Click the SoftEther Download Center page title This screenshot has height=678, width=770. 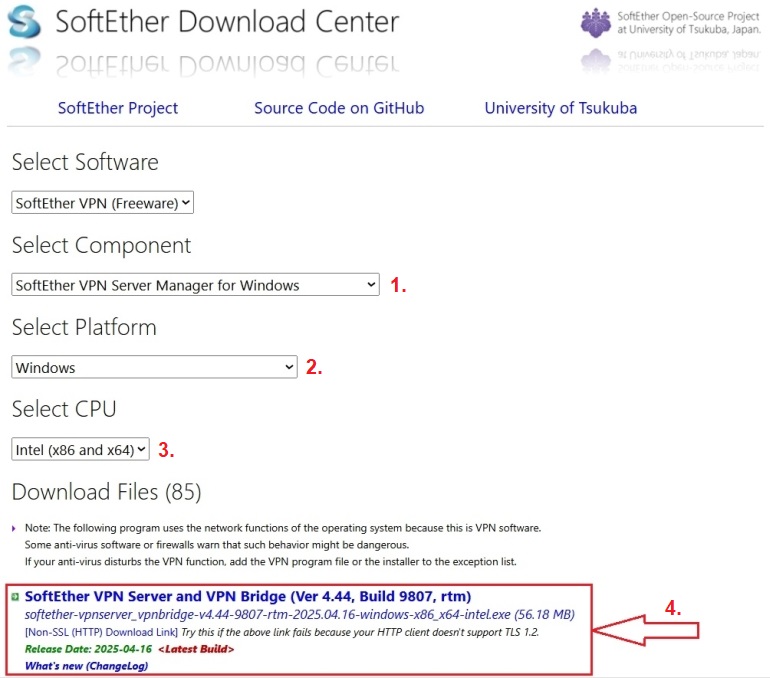point(227,22)
